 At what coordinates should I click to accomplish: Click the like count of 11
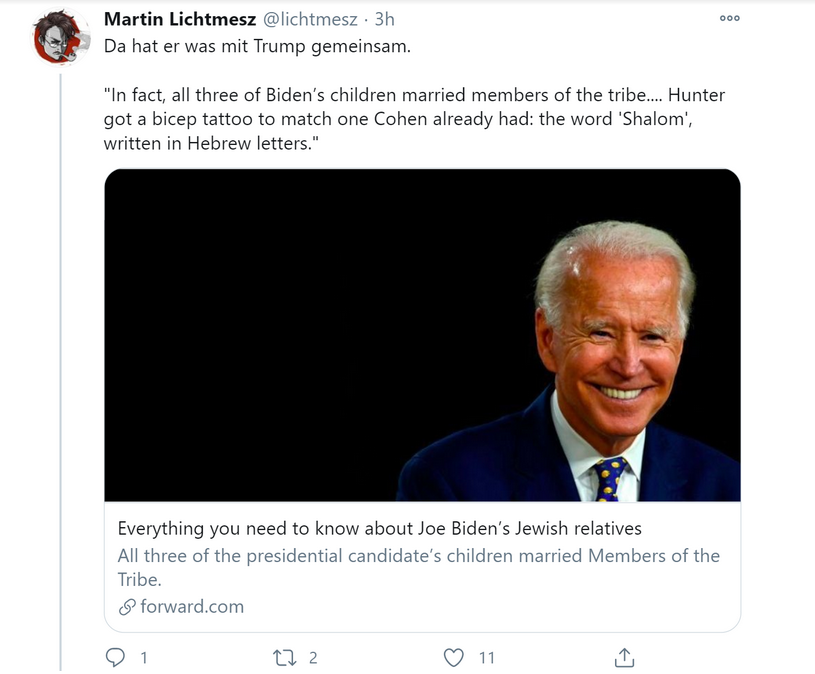coord(487,657)
